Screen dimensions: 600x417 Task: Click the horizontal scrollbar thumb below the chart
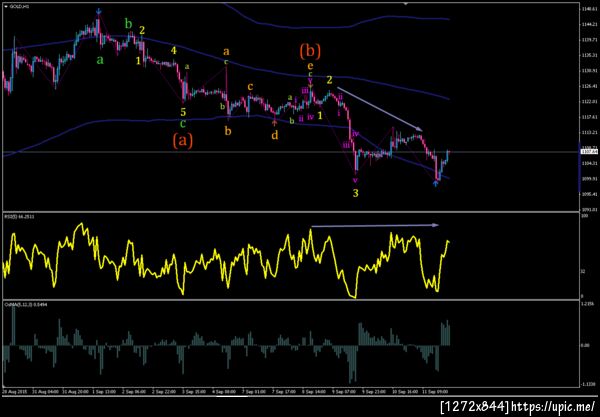coord(232,397)
